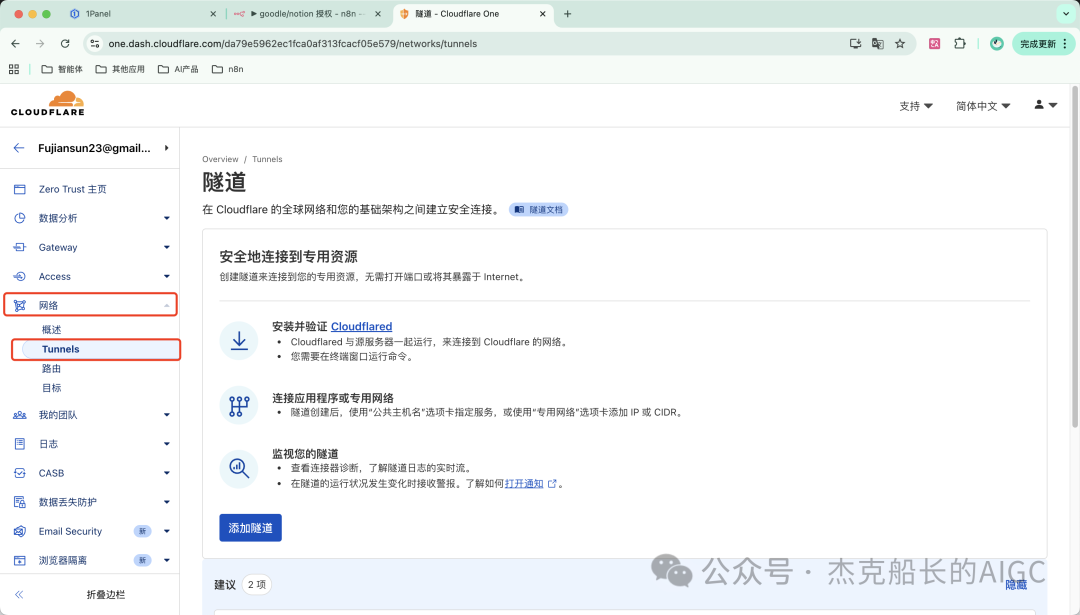Click the green circular profile icon
This screenshot has height=615, width=1080.
click(x=997, y=43)
